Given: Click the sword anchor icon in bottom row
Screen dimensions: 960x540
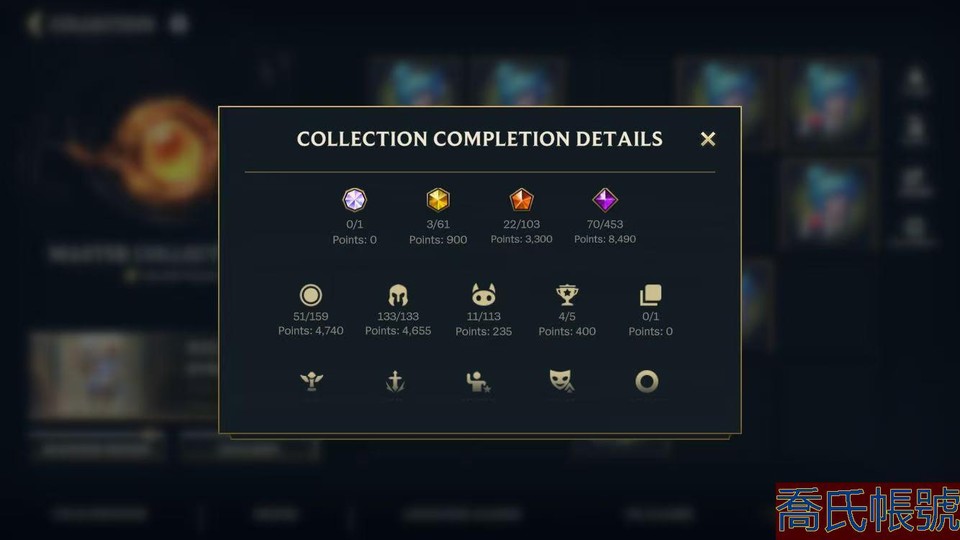Looking at the screenshot, I should pos(396,381).
